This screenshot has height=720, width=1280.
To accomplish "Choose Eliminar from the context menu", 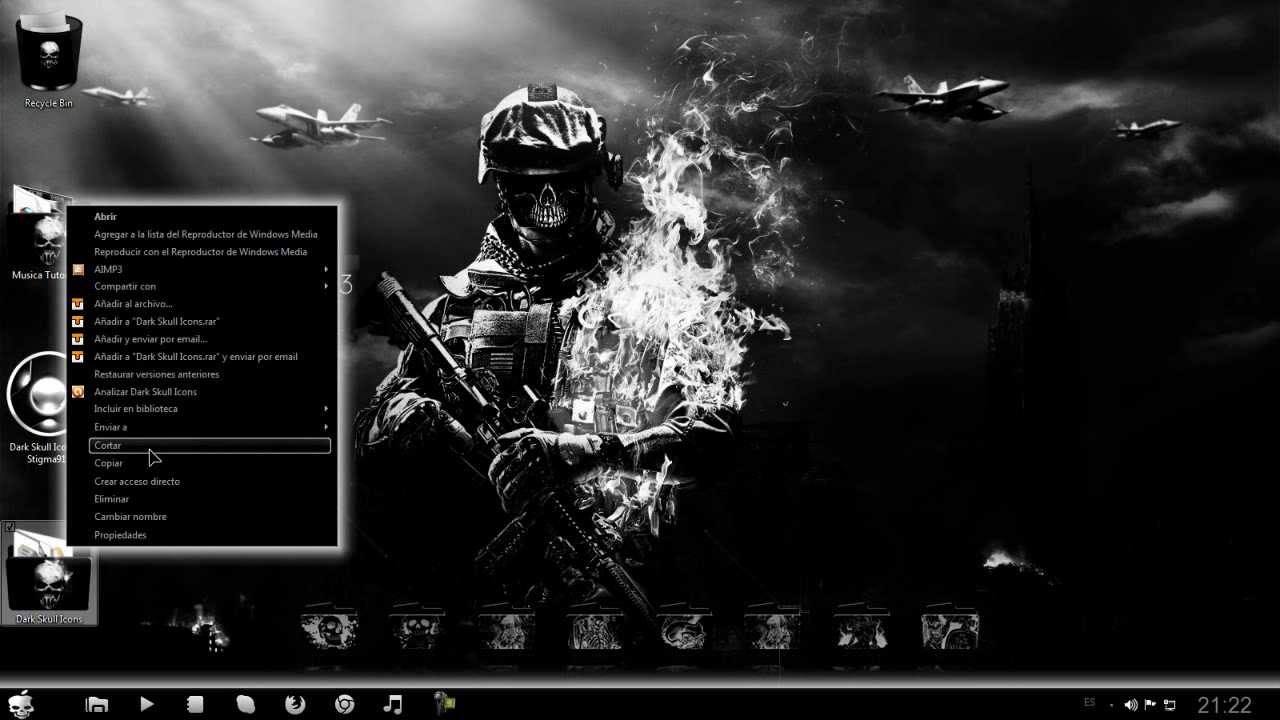I will (111, 499).
